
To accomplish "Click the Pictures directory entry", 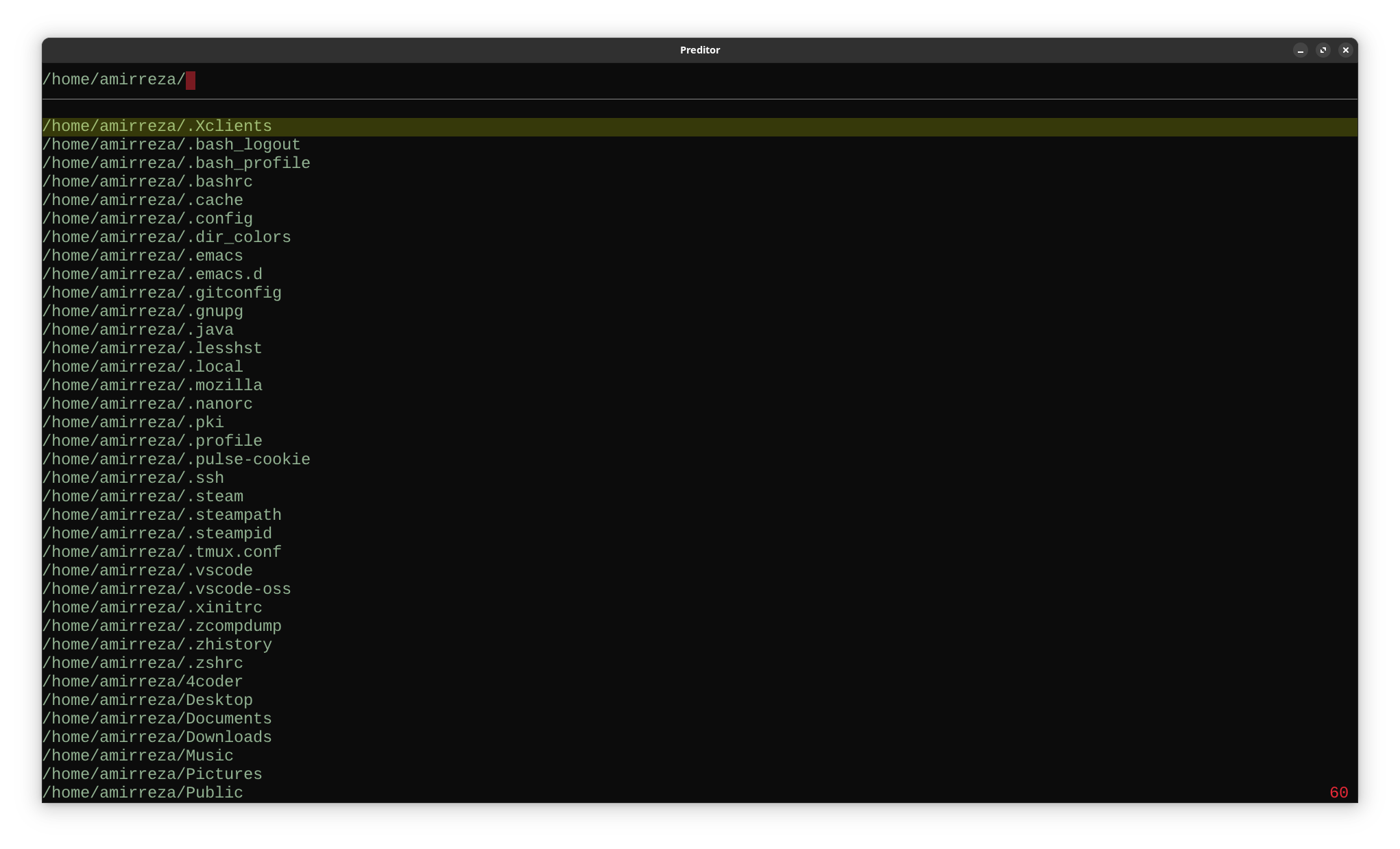I will pos(153,775).
